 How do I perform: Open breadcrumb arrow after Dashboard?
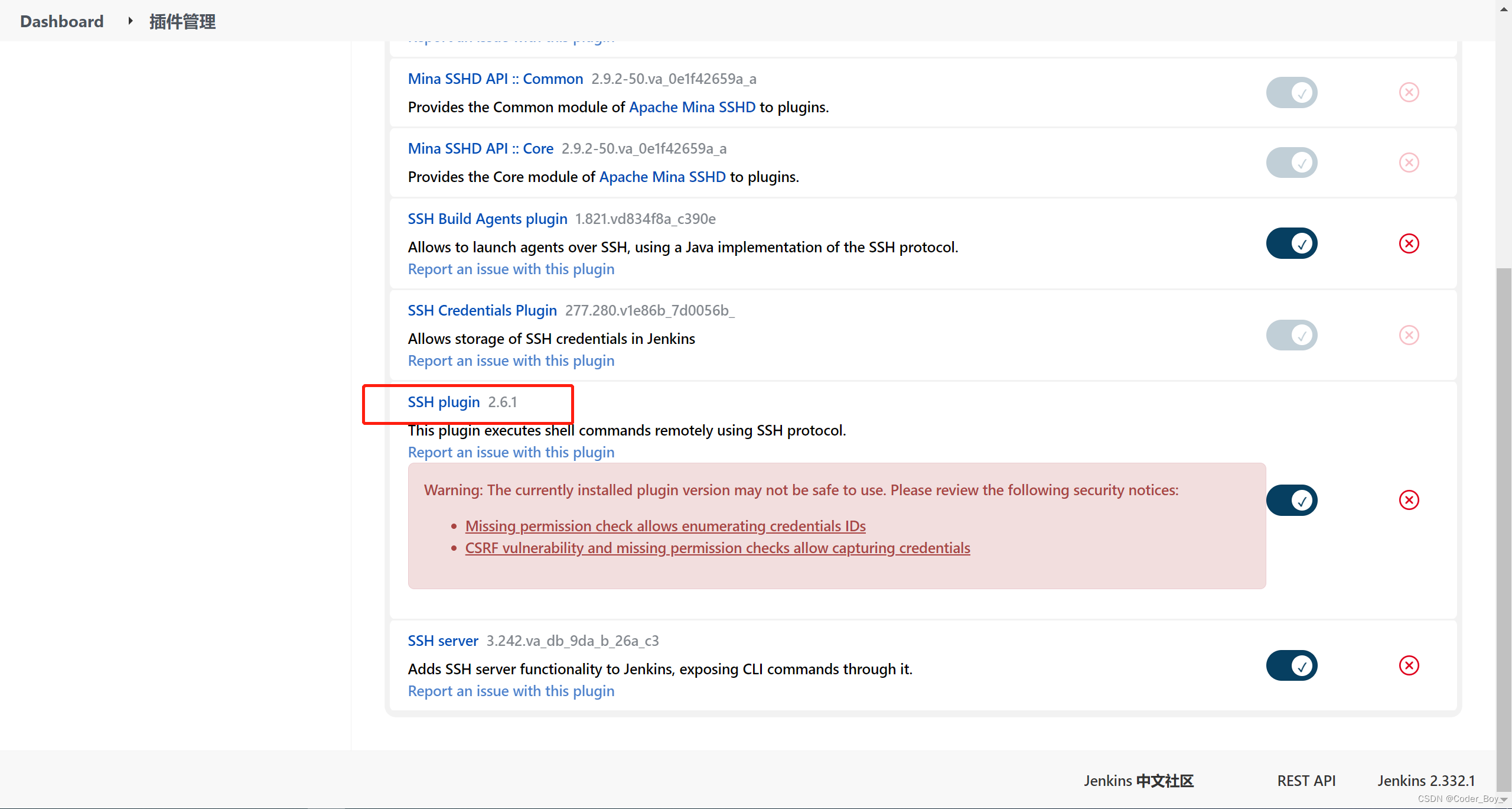[130, 21]
